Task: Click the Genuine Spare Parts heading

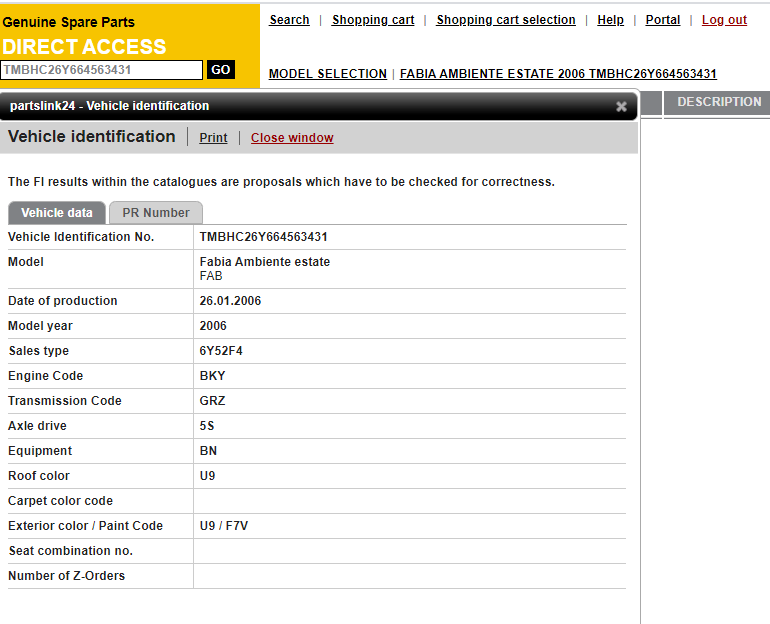Action: tap(68, 23)
